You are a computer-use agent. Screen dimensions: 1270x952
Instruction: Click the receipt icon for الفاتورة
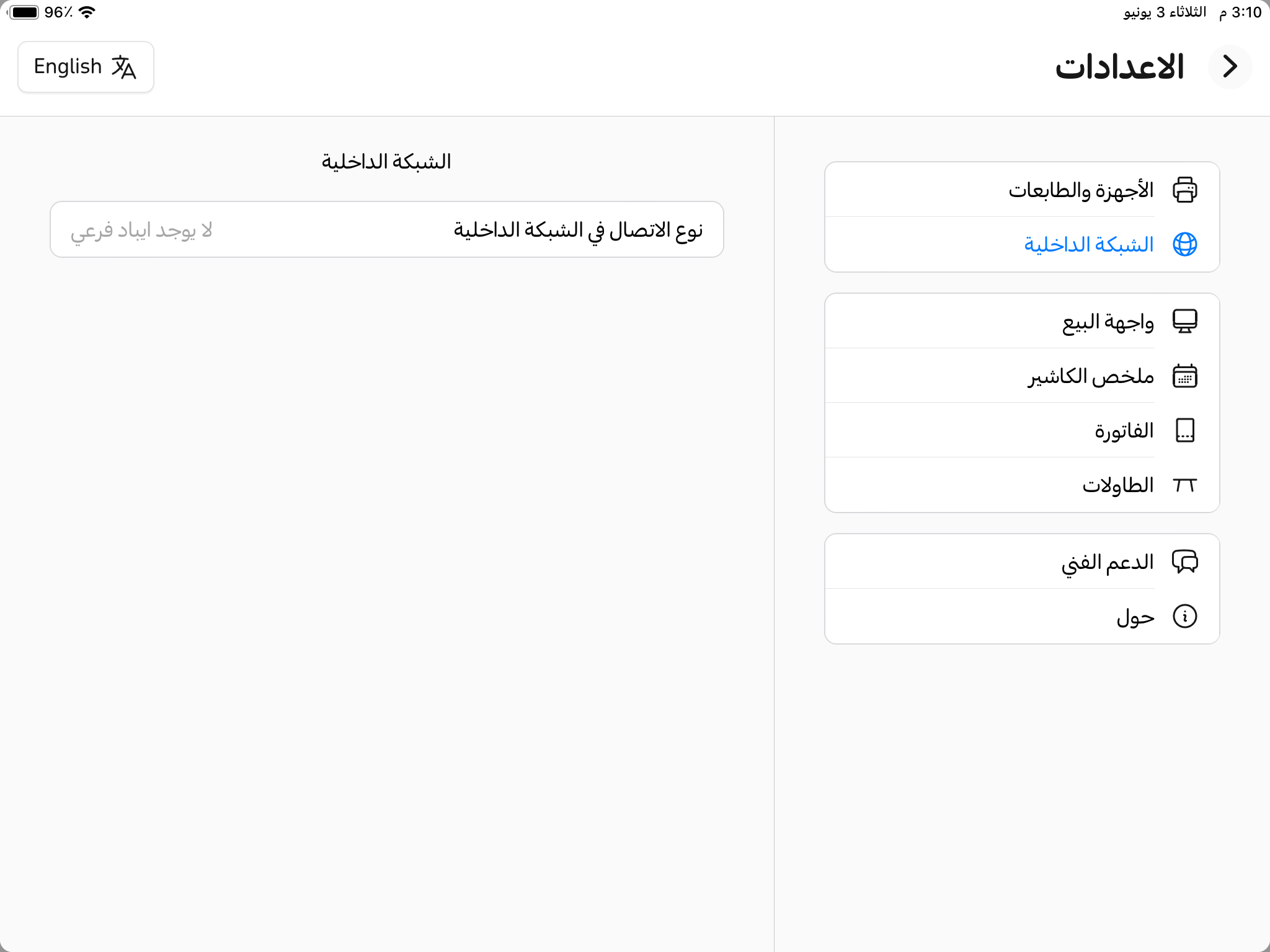pos(1184,430)
